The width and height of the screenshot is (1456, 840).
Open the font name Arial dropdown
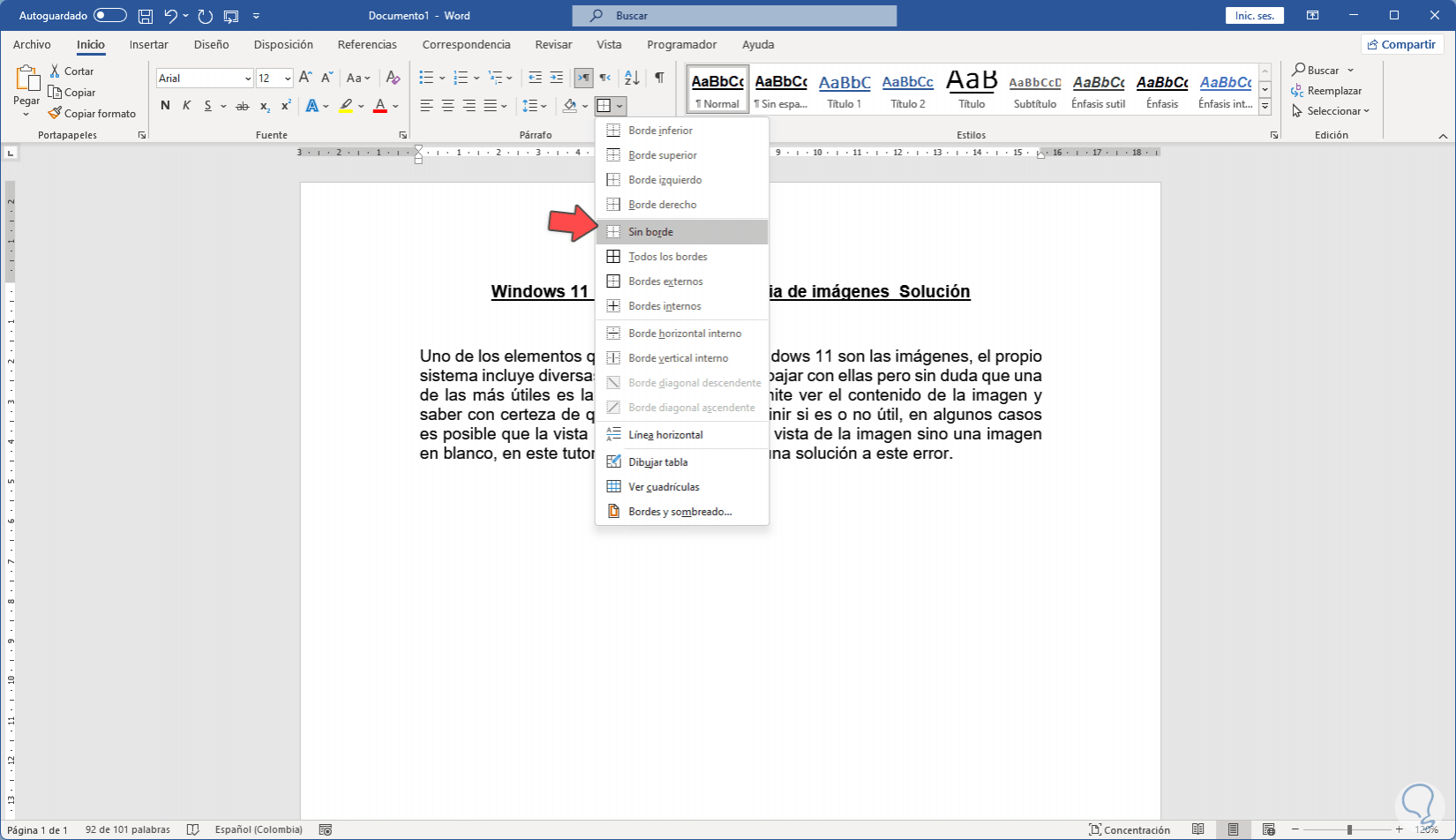tap(248, 79)
